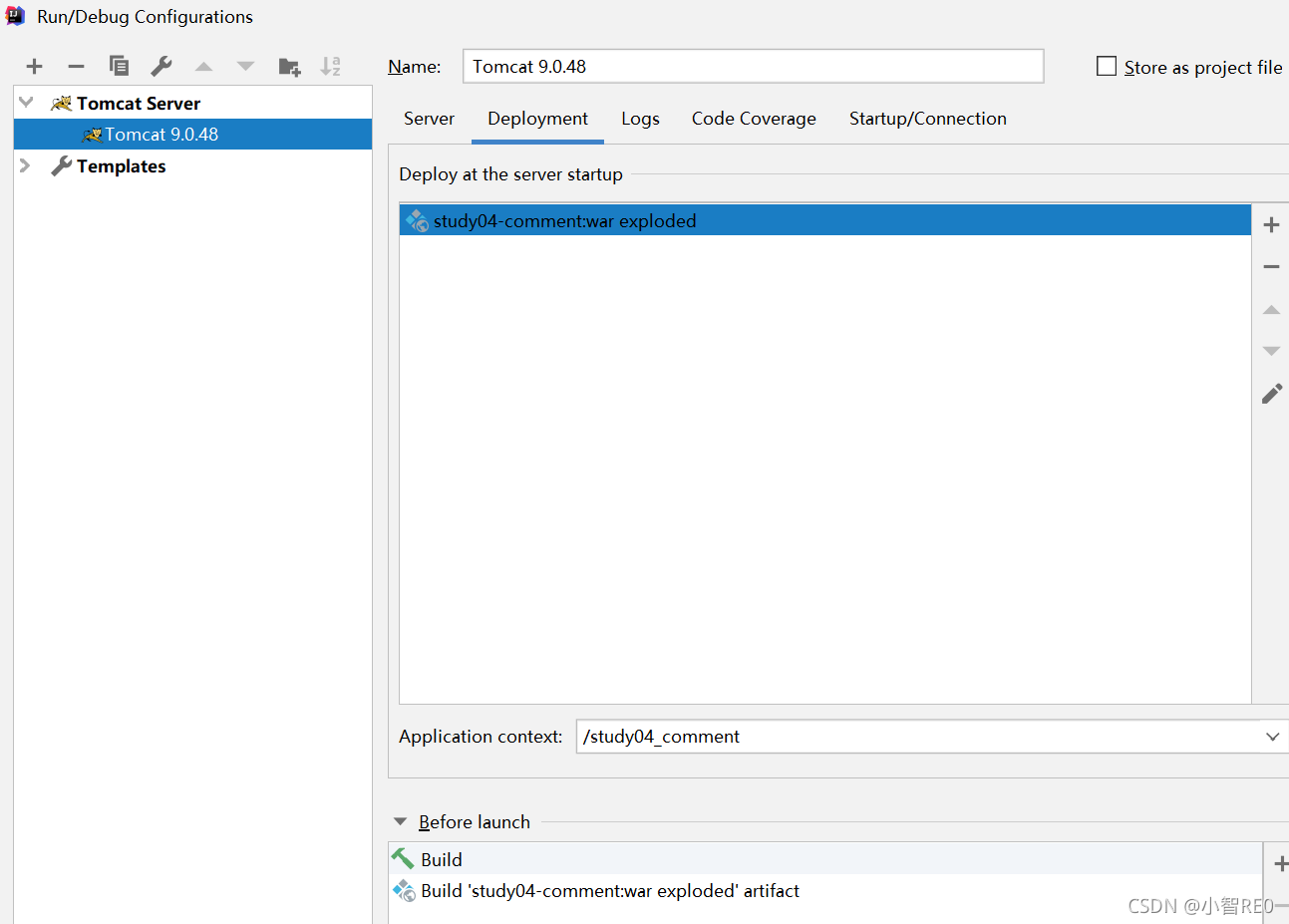Select Tomcat 9.0.48 configuration in tree

point(192,135)
